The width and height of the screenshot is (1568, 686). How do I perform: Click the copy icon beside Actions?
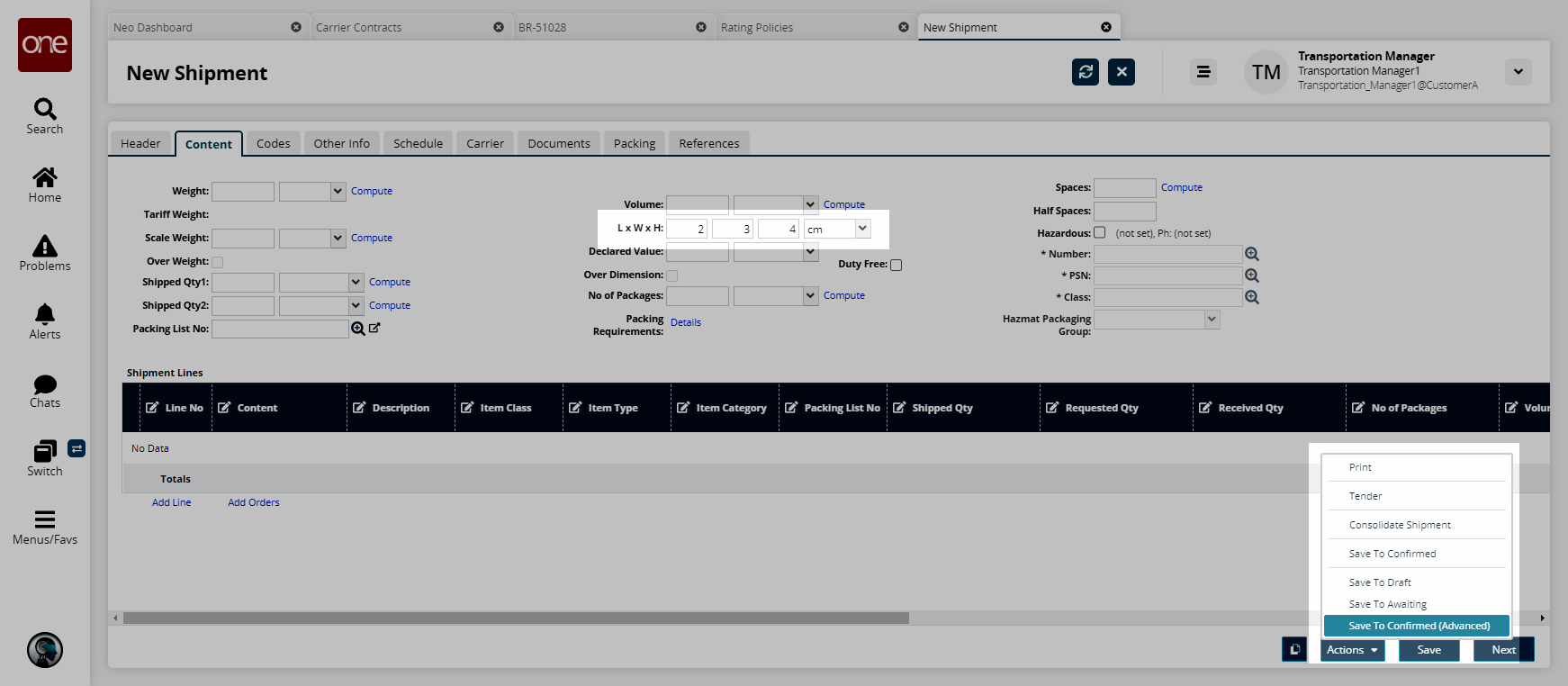[x=1294, y=649]
